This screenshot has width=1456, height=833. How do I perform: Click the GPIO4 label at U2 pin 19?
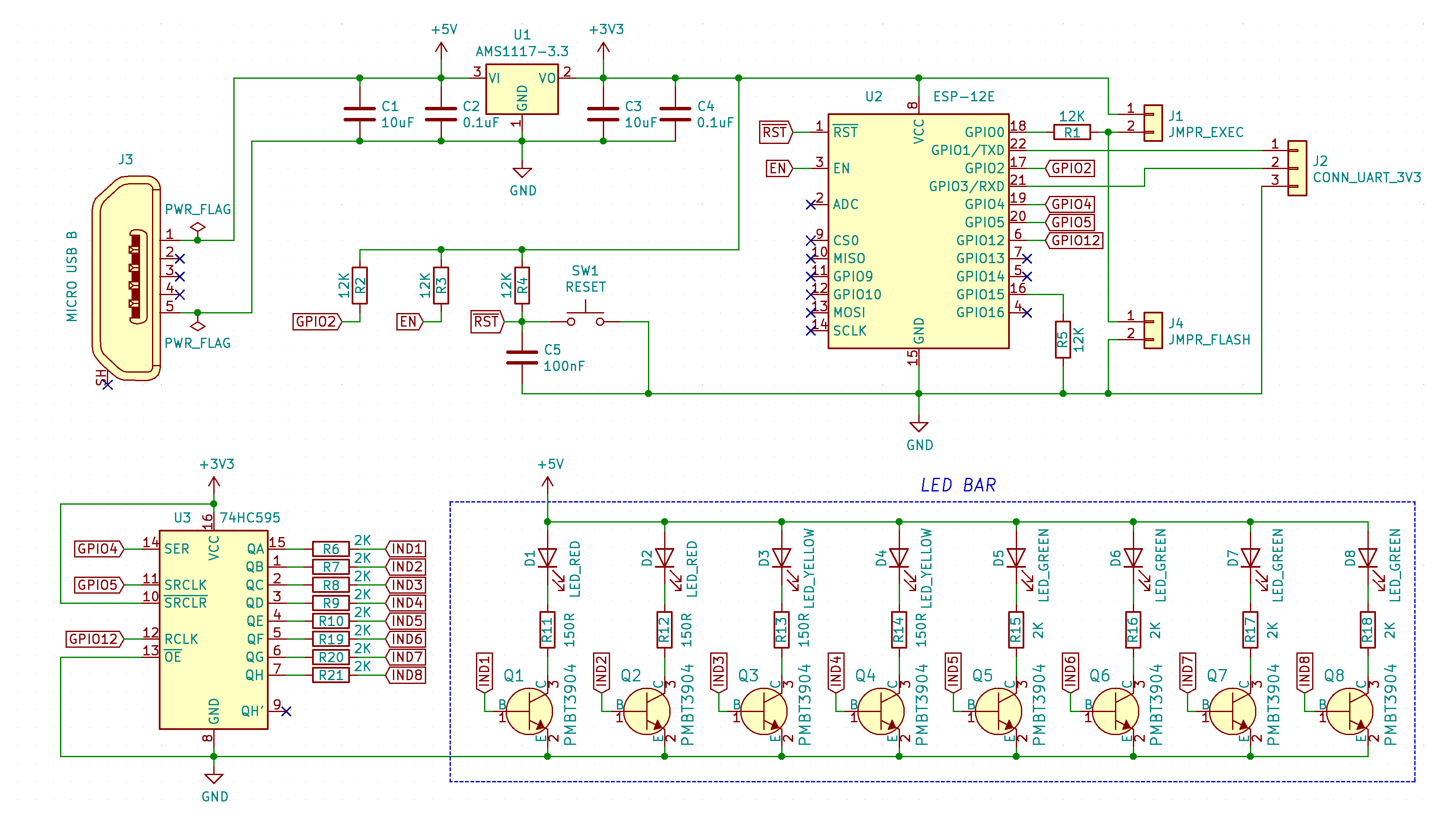[x=1070, y=204]
